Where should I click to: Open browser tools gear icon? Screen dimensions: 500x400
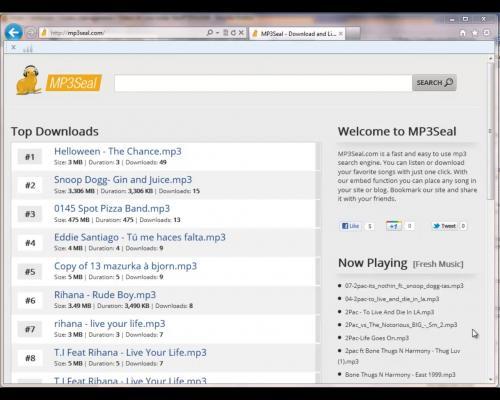click(486, 33)
